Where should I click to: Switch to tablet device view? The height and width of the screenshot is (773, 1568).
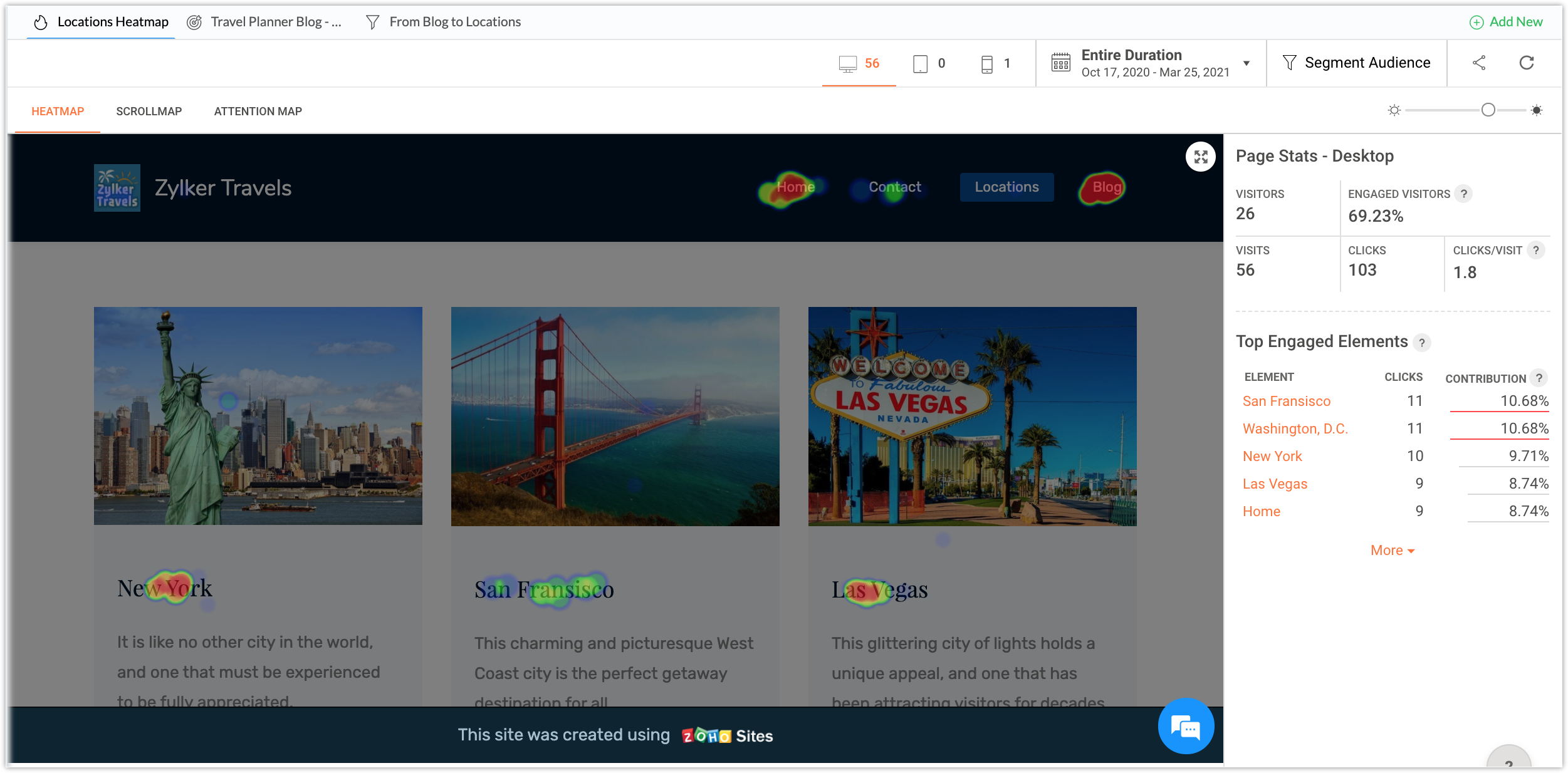pyautogui.click(x=929, y=63)
